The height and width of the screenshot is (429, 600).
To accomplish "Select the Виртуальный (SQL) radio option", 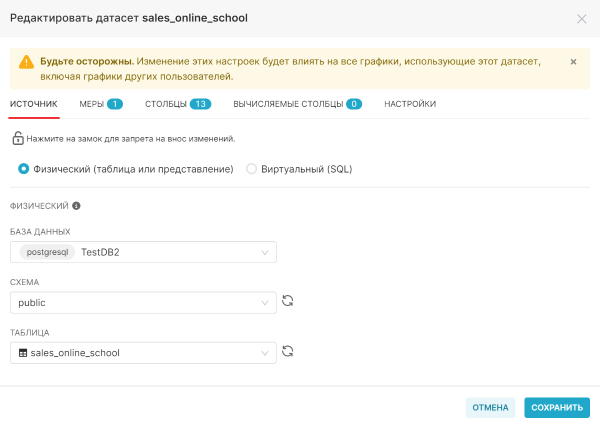I will point(251,169).
